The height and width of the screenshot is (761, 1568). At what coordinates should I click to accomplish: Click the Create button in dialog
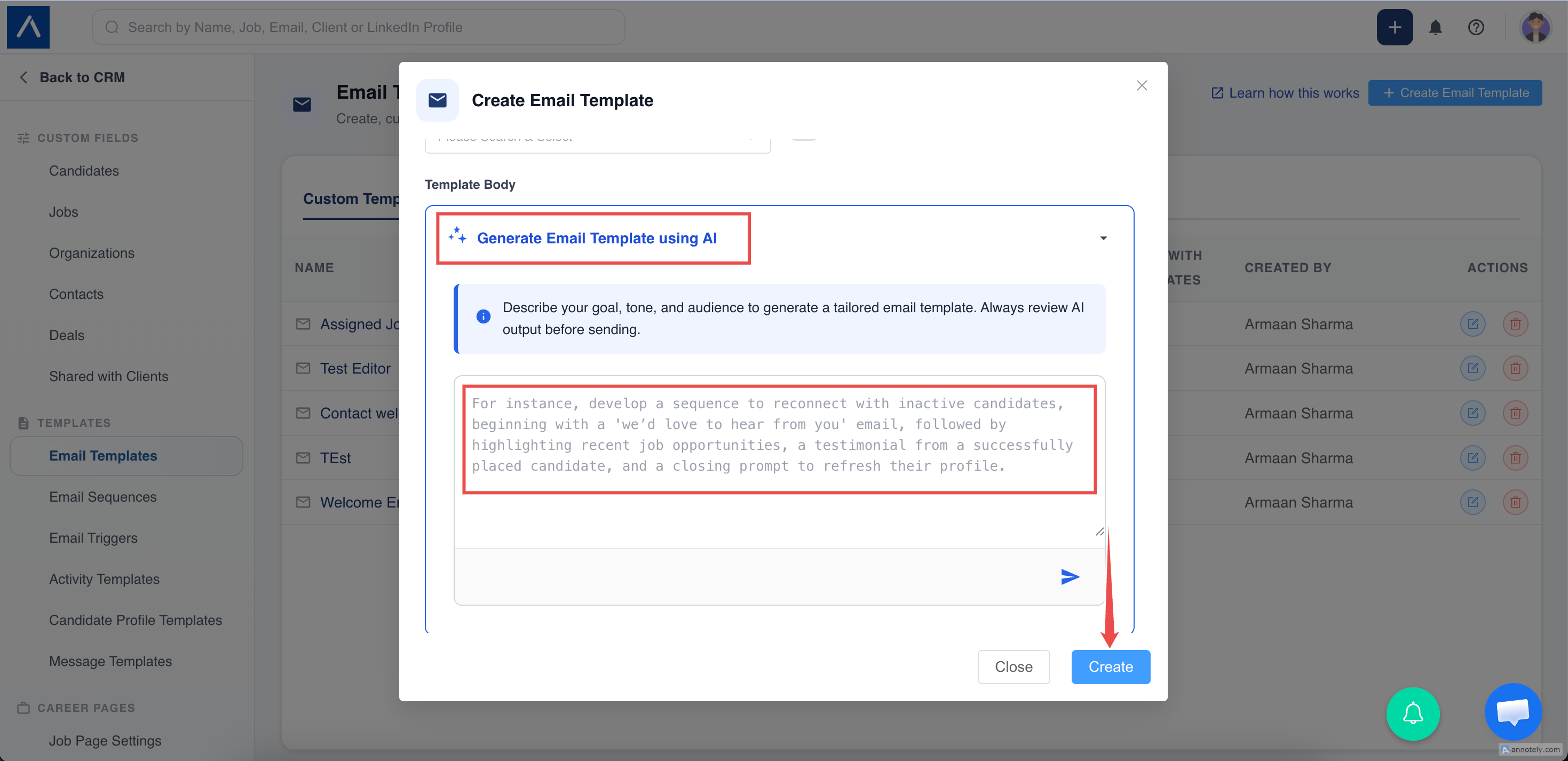coord(1110,667)
